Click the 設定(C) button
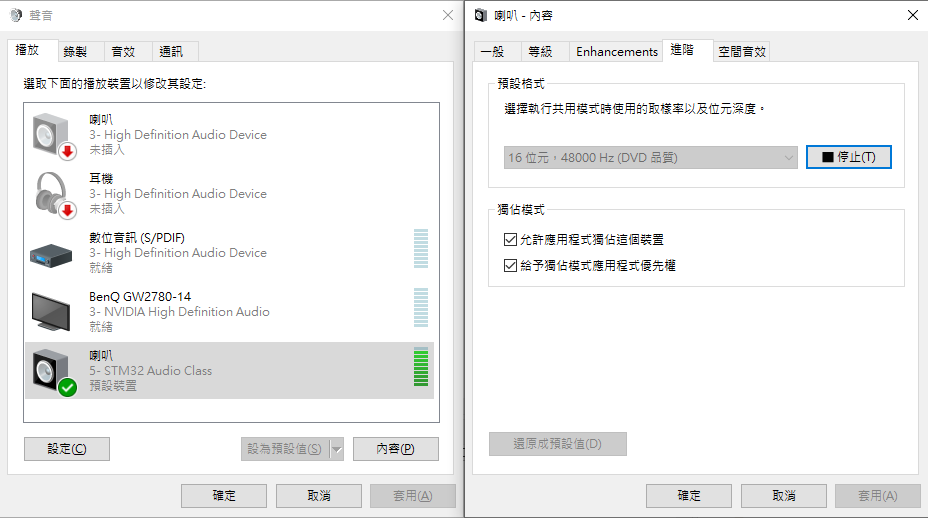The height and width of the screenshot is (518, 928). [x=67, y=449]
